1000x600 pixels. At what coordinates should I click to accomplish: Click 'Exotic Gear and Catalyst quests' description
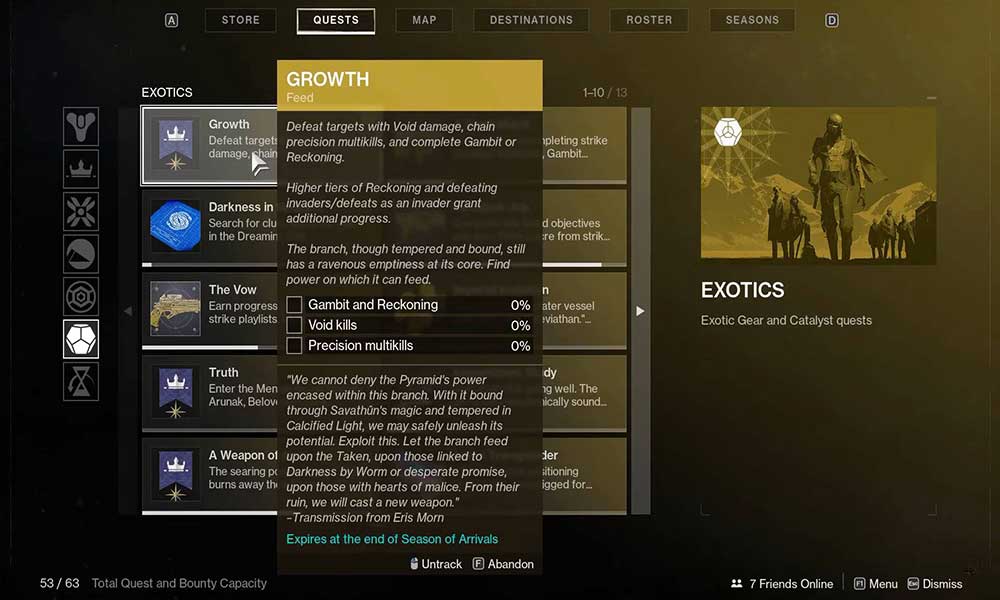[786, 320]
